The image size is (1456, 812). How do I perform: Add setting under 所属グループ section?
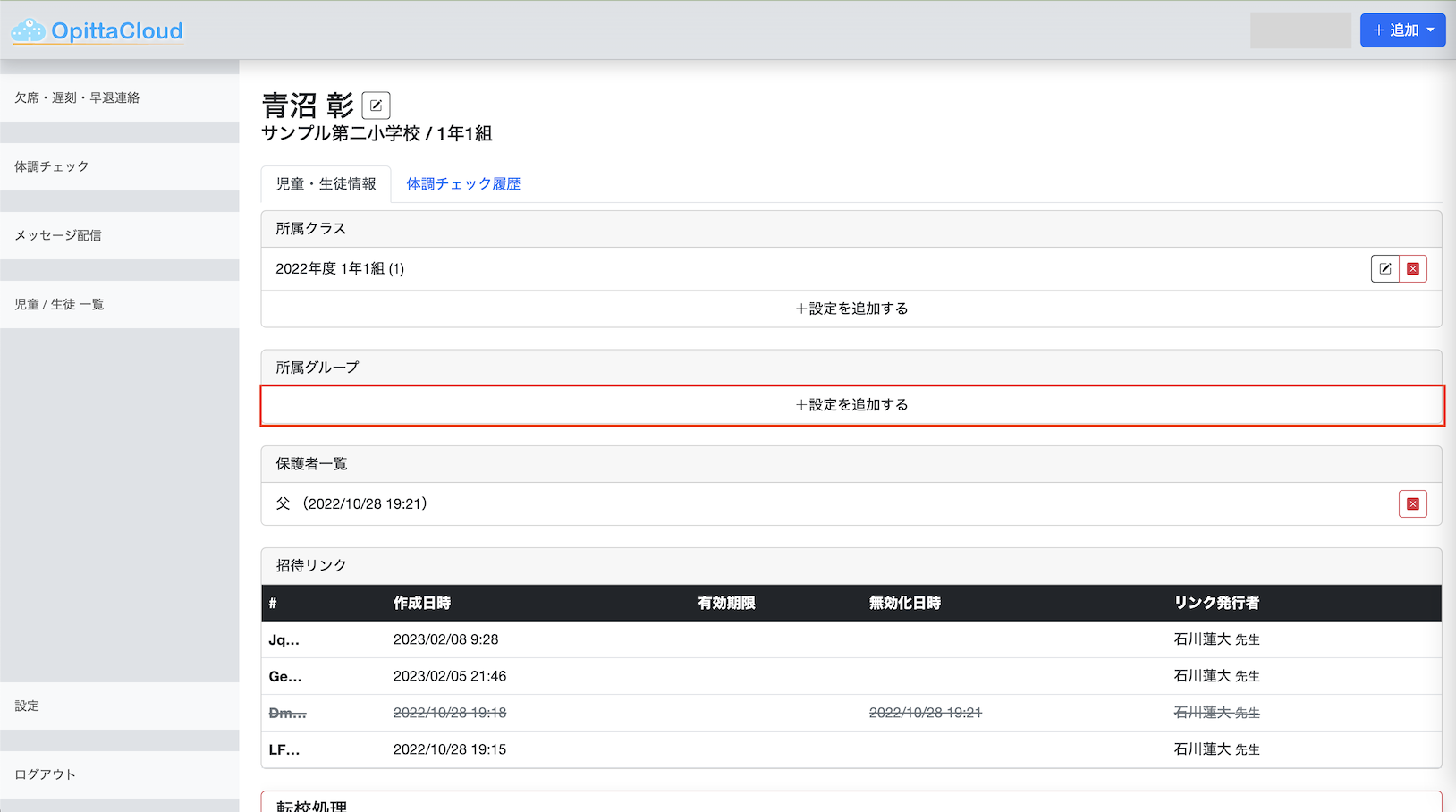(851, 405)
